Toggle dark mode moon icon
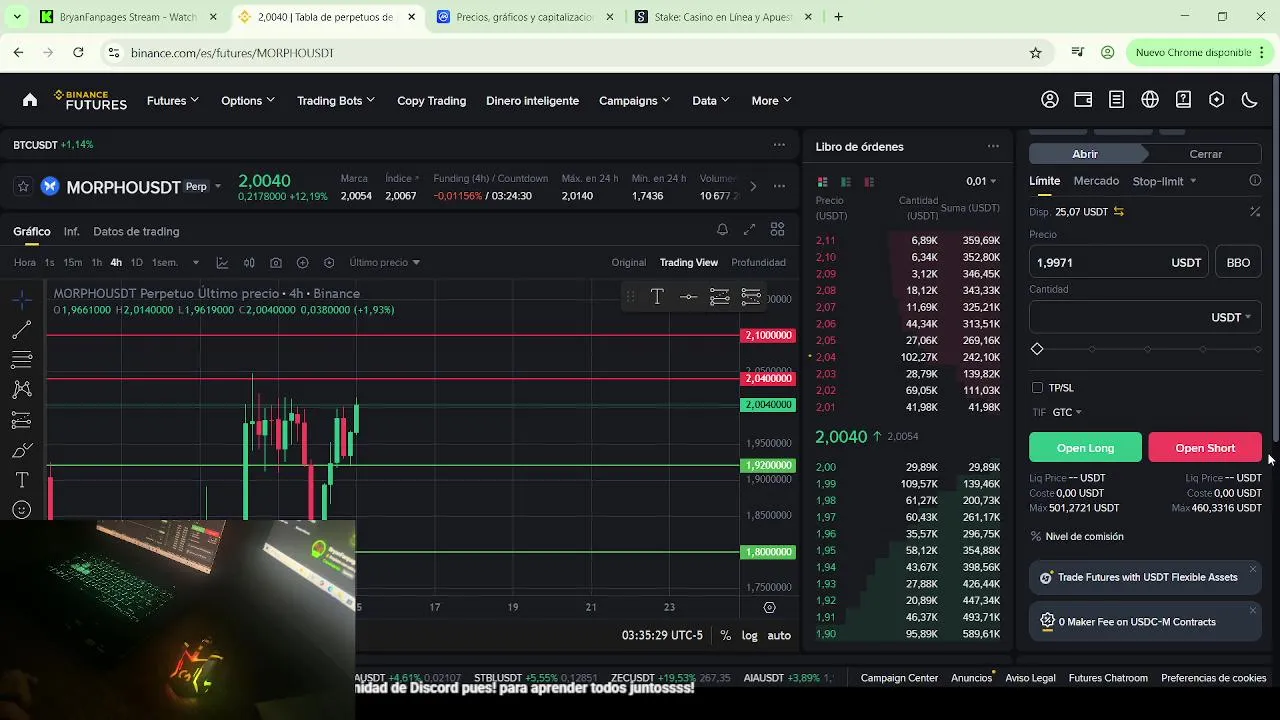 (1249, 100)
